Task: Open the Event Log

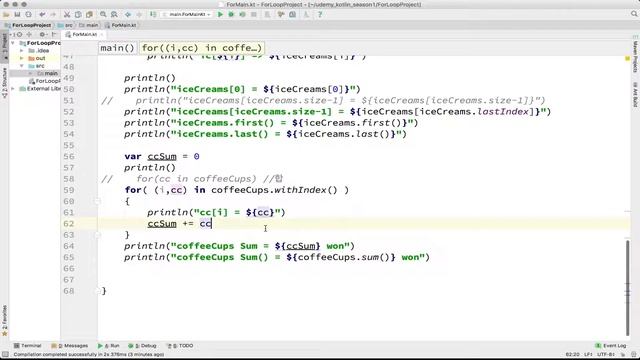Action: pyautogui.click(x=611, y=346)
